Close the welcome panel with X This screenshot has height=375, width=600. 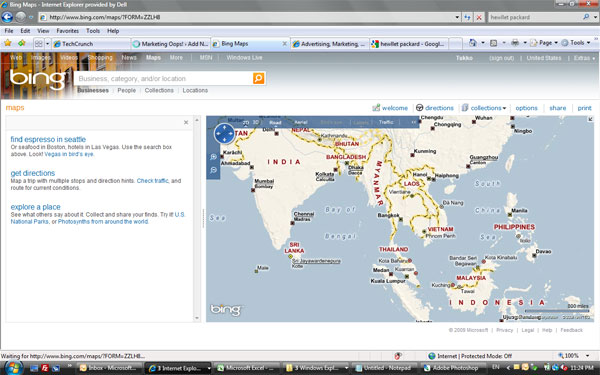tap(186, 122)
